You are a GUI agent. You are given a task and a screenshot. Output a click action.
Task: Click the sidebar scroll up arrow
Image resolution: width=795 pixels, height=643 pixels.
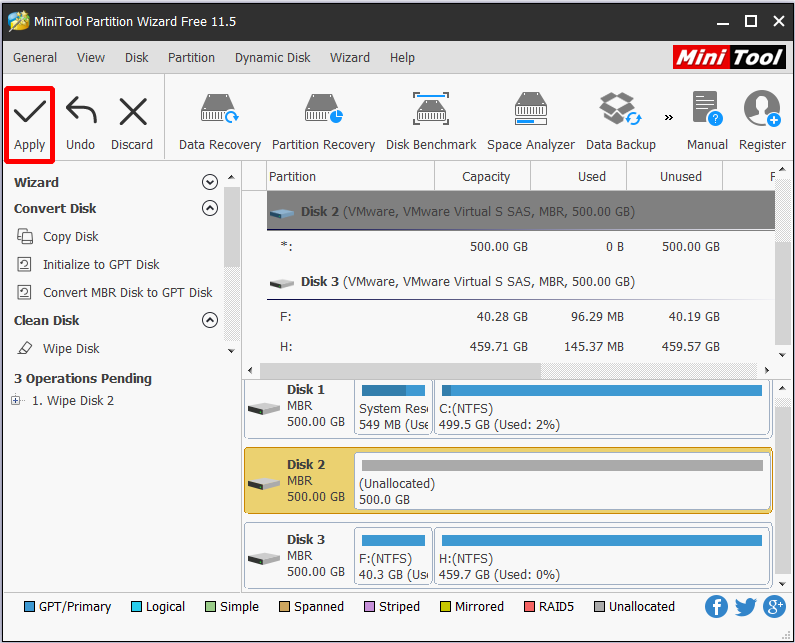[232, 177]
